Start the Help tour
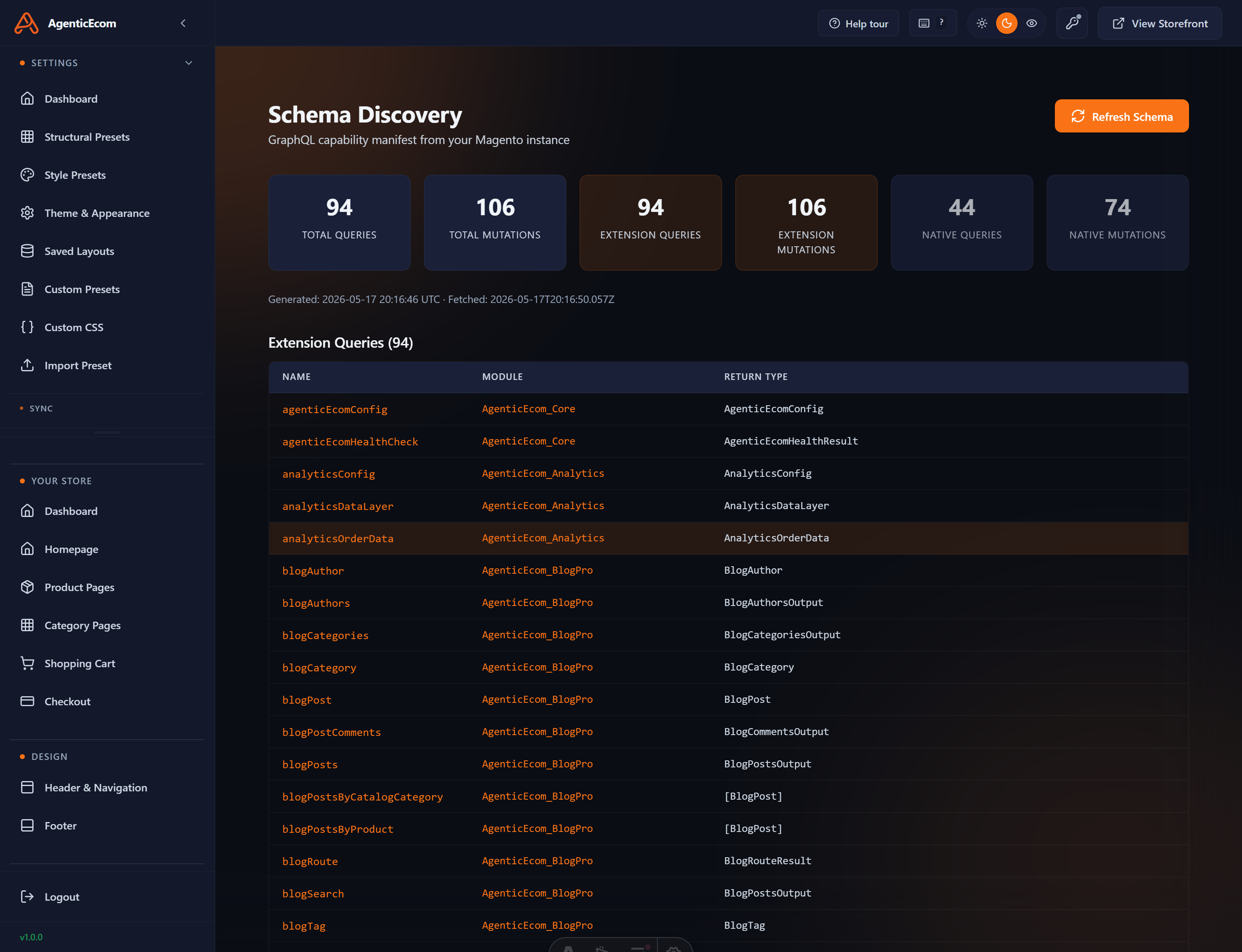Image resolution: width=1242 pixels, height=952 pixels. (858, 23)
